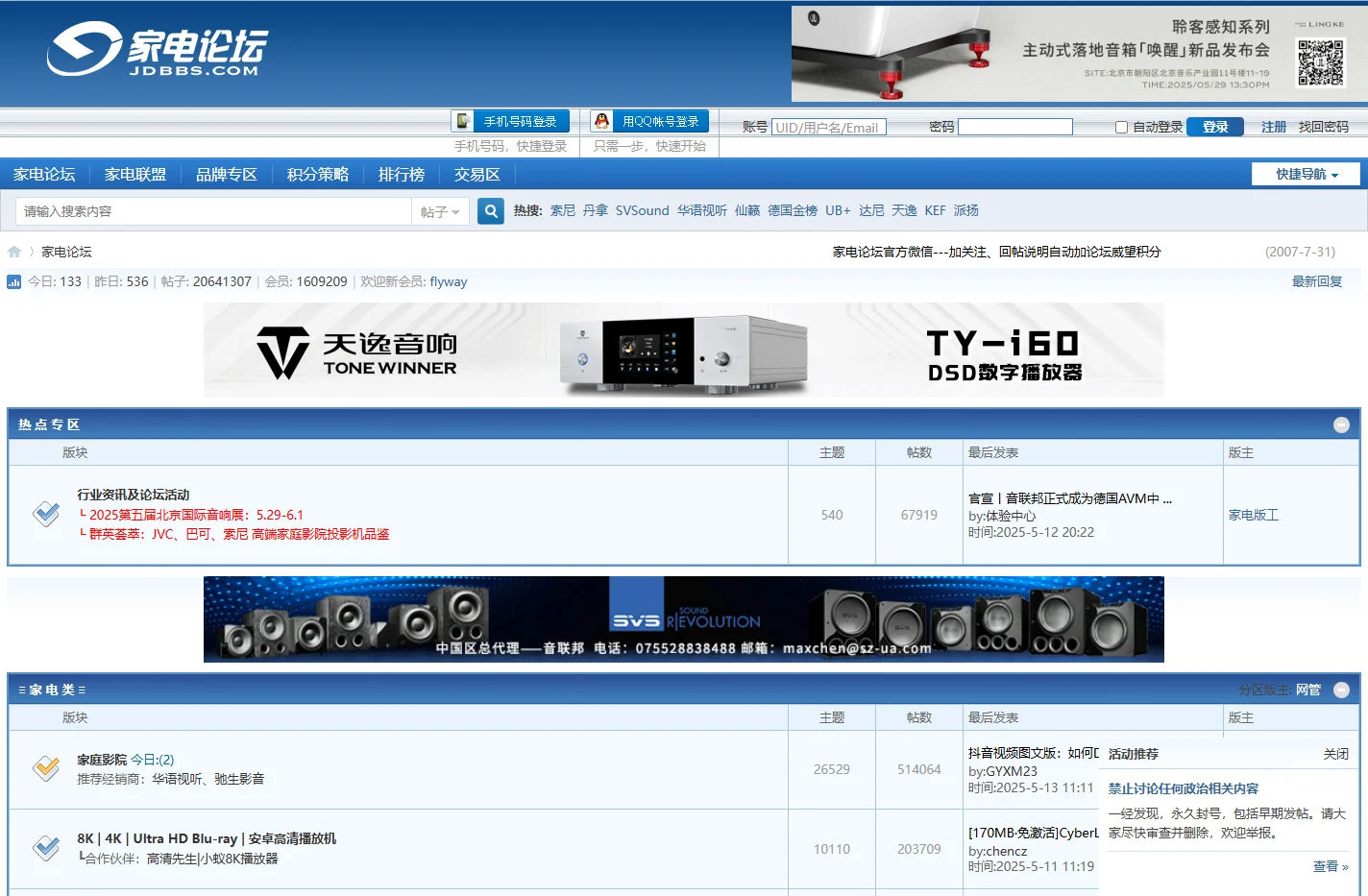The width and height of the screenshot is (1368, 896).
Task: Click the 家庭影院 board icon
Action: point(46,768)
